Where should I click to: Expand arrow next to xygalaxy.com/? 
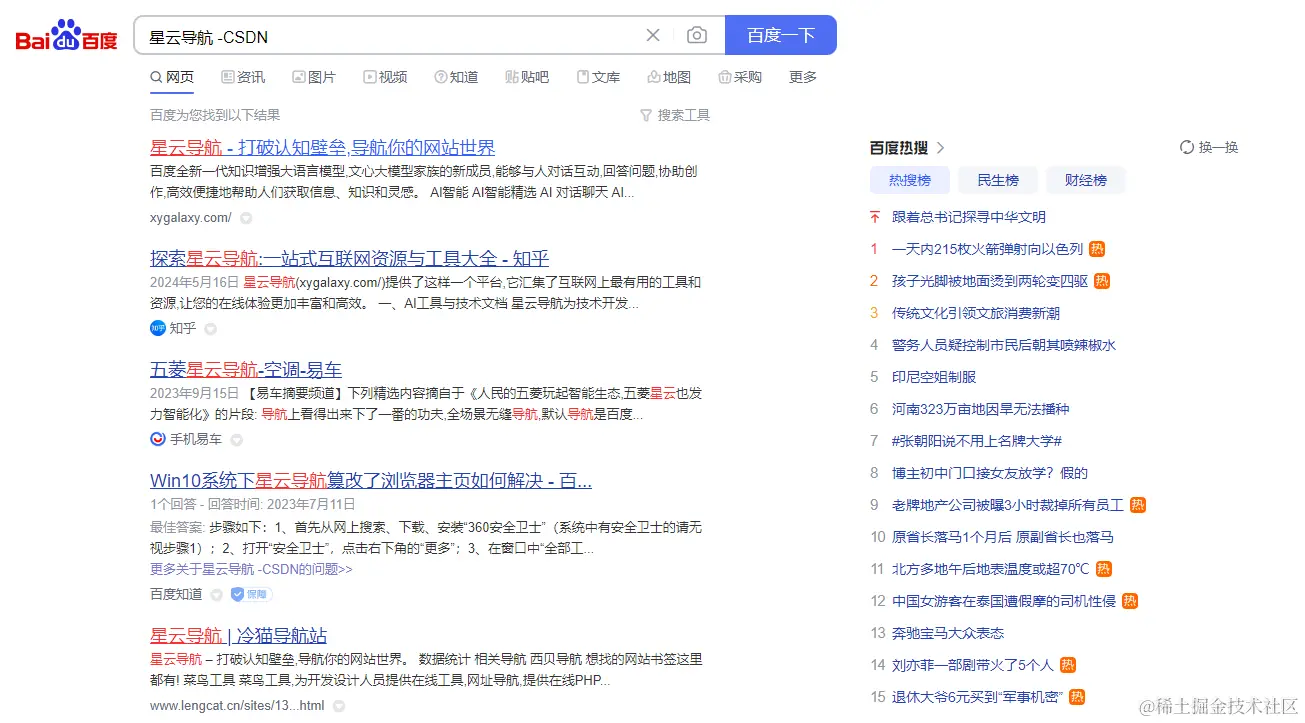click(246, 218)
